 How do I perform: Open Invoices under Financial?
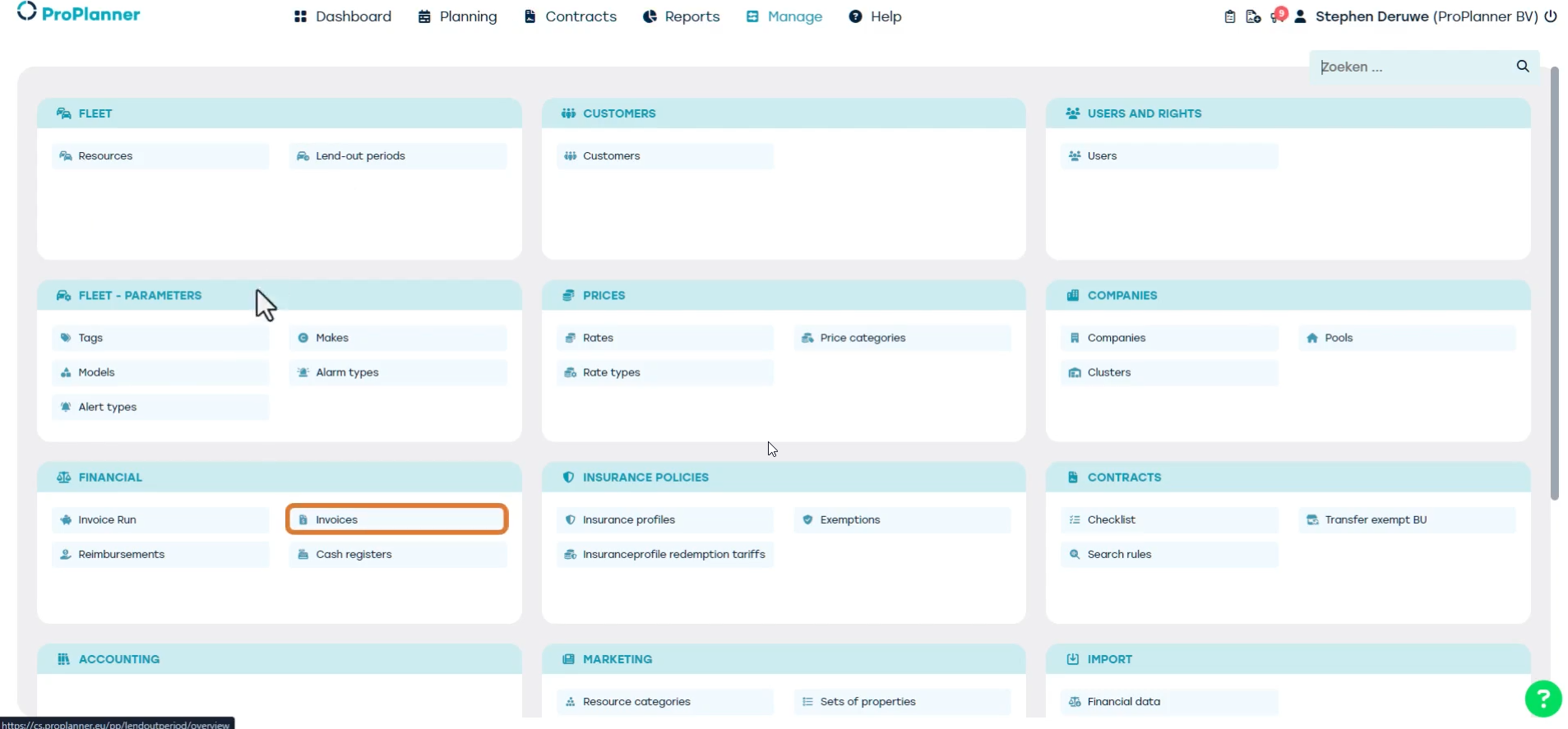coord(397,520)
